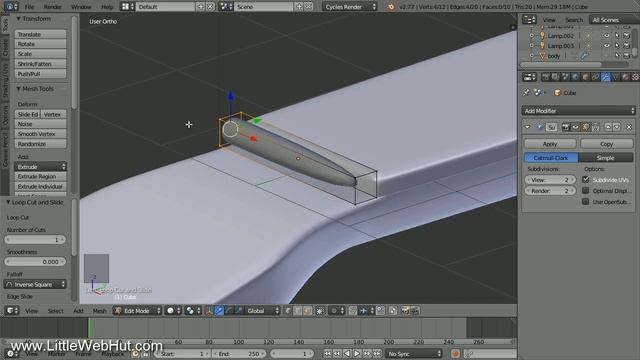Select the scale manipulator icon in 3D header
Viewport: 640px width, 360px height.
(239, 311)
